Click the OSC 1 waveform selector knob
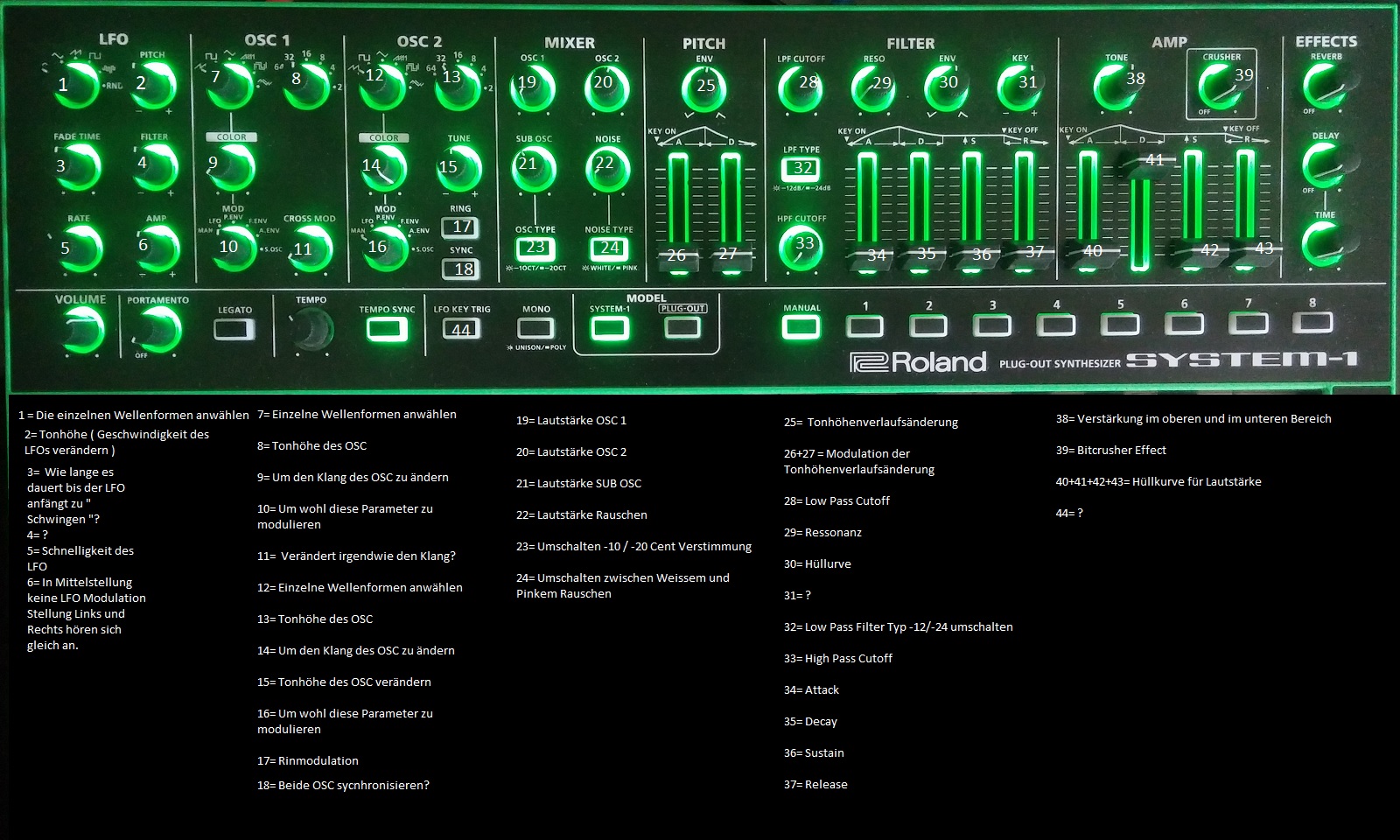Screen dimensions: 1400x840 [230, 85]
